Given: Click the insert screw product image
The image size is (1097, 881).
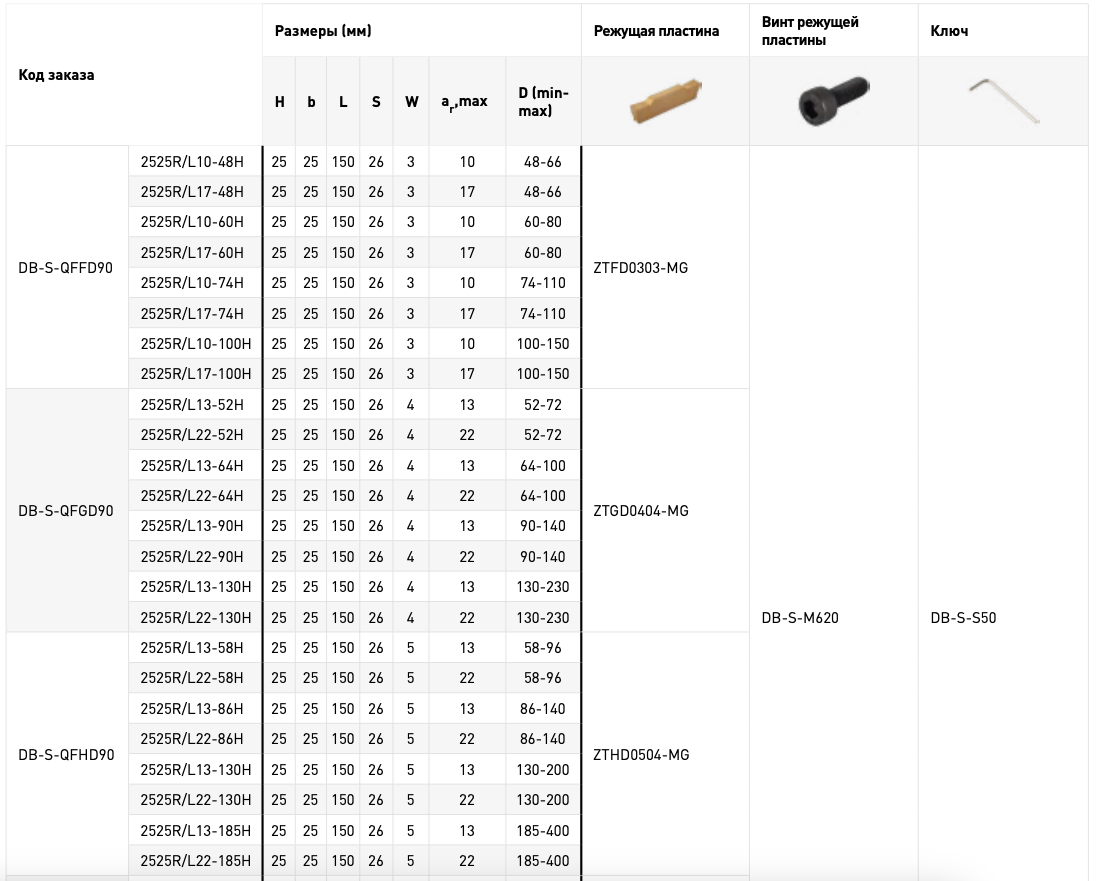Looking at the screenshot, I should pos(833,101).
